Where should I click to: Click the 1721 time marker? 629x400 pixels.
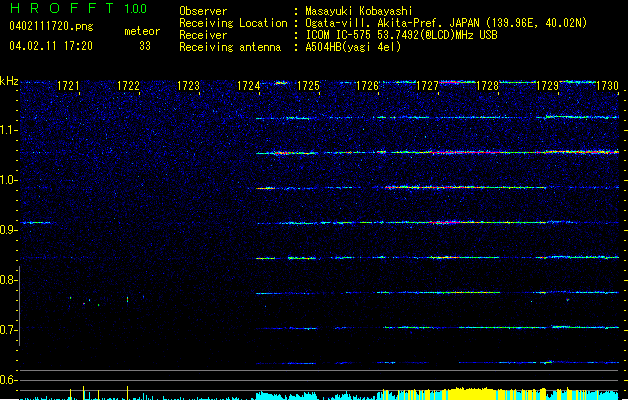(x=68, y=87)
